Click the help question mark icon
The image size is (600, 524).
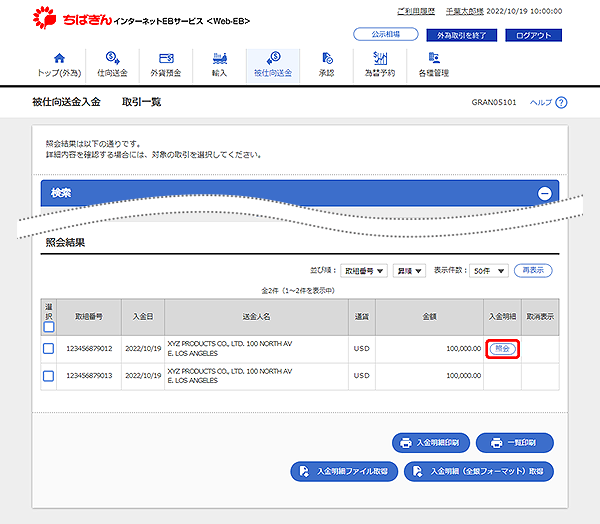[561, 103]
